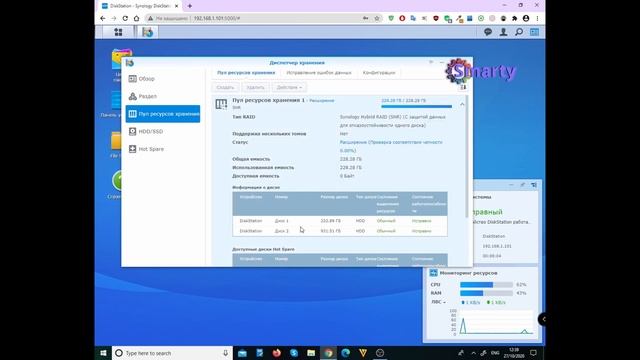Open the DSM user account icon
This screenshot has width=640, height=360.
(x=503, y=32)
